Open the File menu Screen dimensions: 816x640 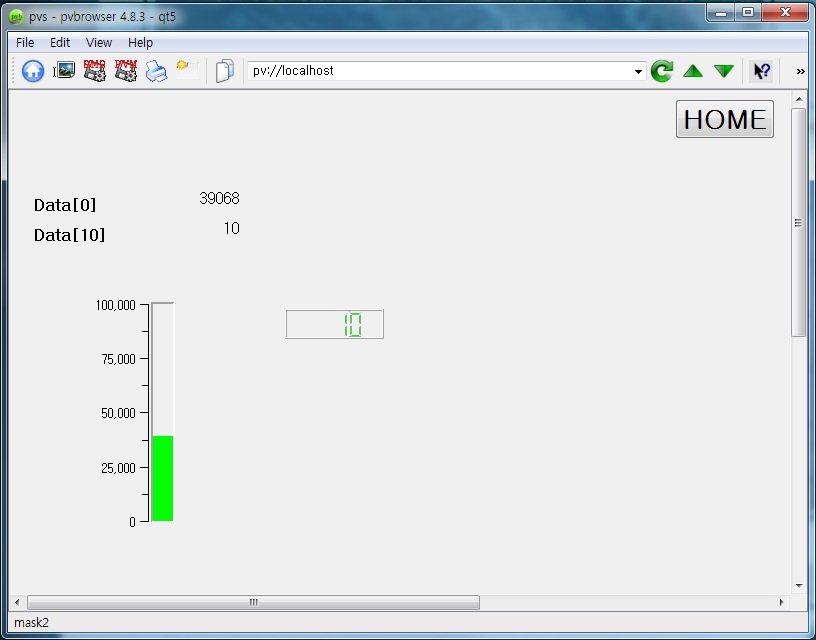24,42
